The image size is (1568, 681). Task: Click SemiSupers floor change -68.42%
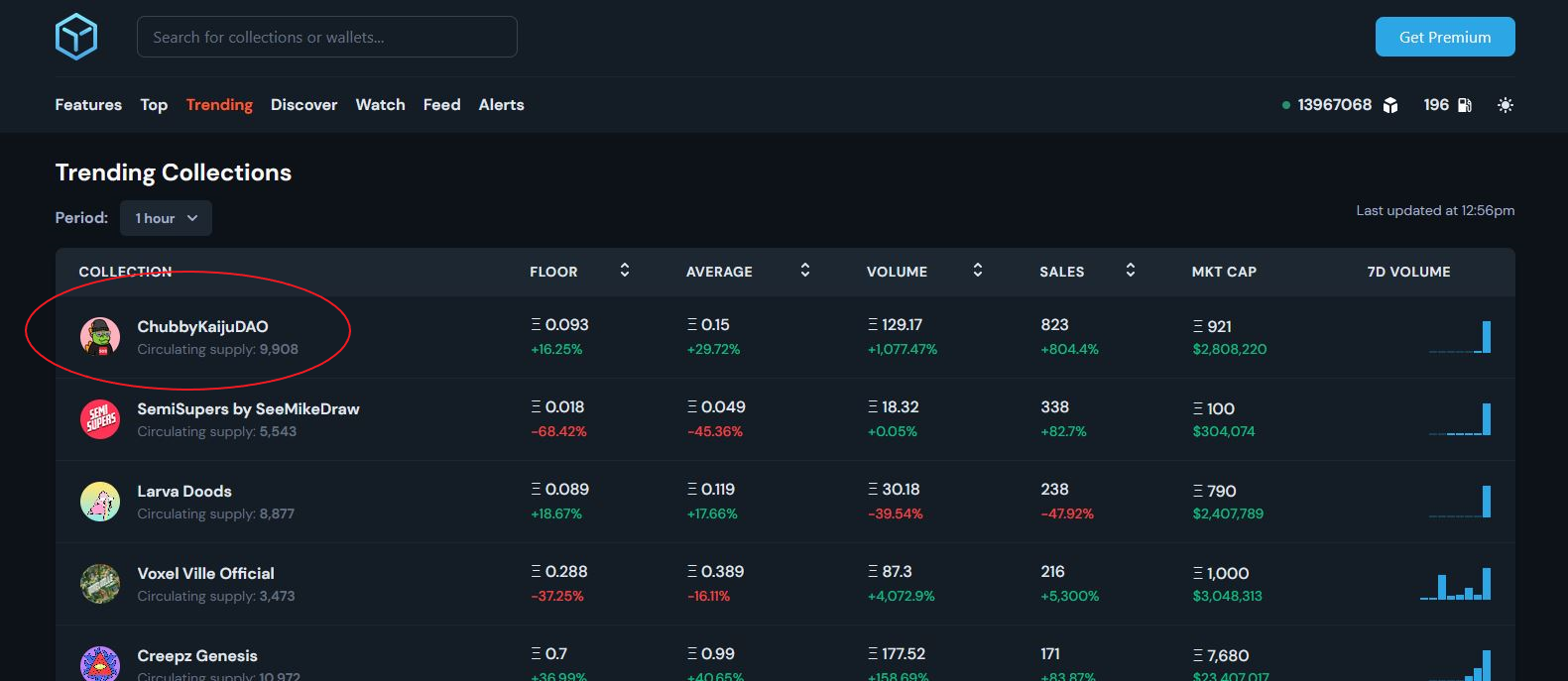558,431
